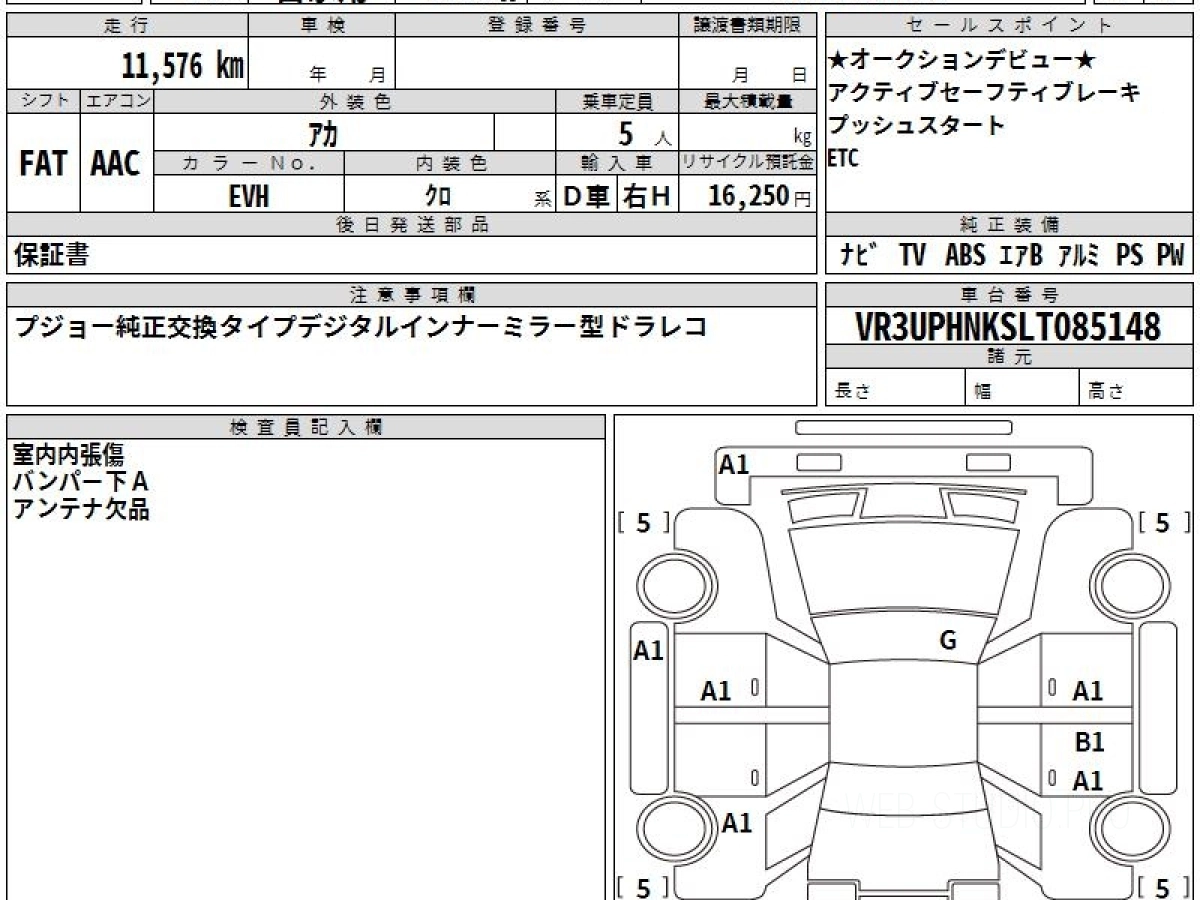Select the D車 cell

point(586,196)
